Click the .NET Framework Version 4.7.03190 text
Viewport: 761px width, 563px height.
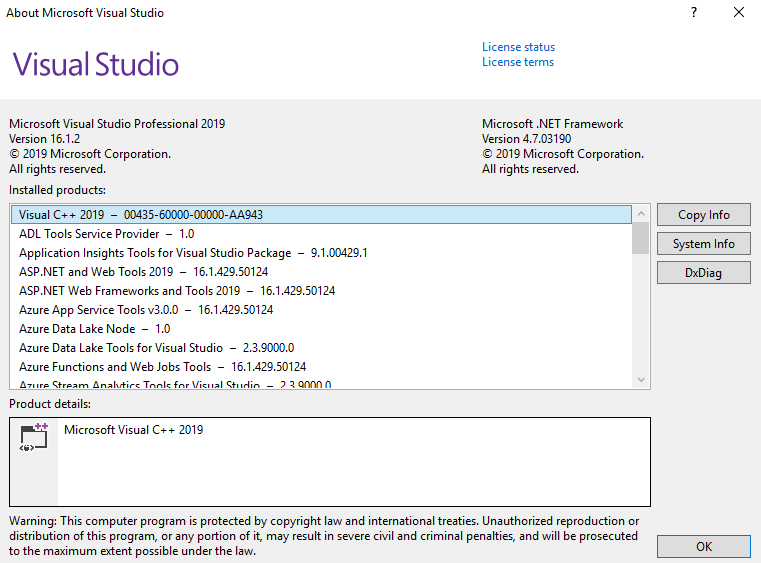[x=527, y=139]
